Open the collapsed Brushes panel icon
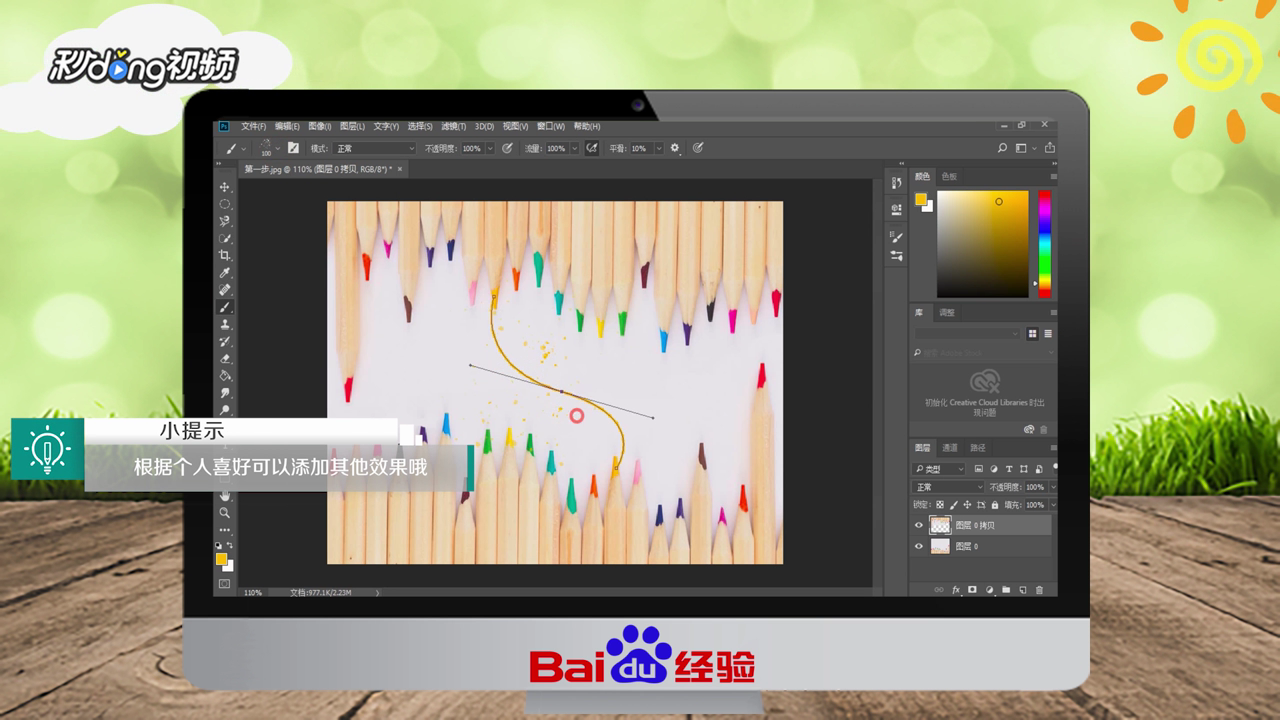 896,256
